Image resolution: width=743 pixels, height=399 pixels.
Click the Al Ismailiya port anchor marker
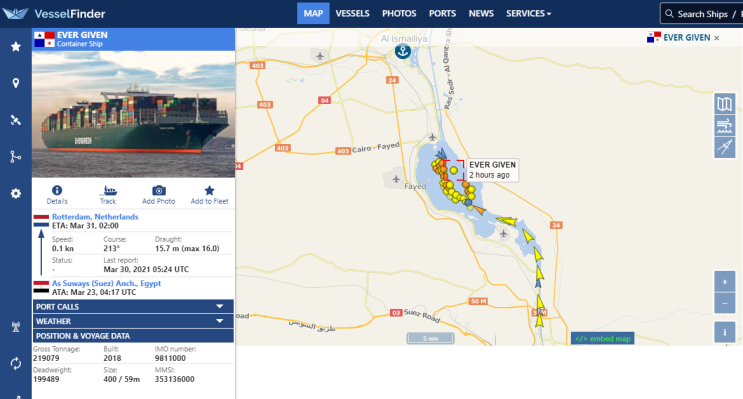(x=403, y=51)
